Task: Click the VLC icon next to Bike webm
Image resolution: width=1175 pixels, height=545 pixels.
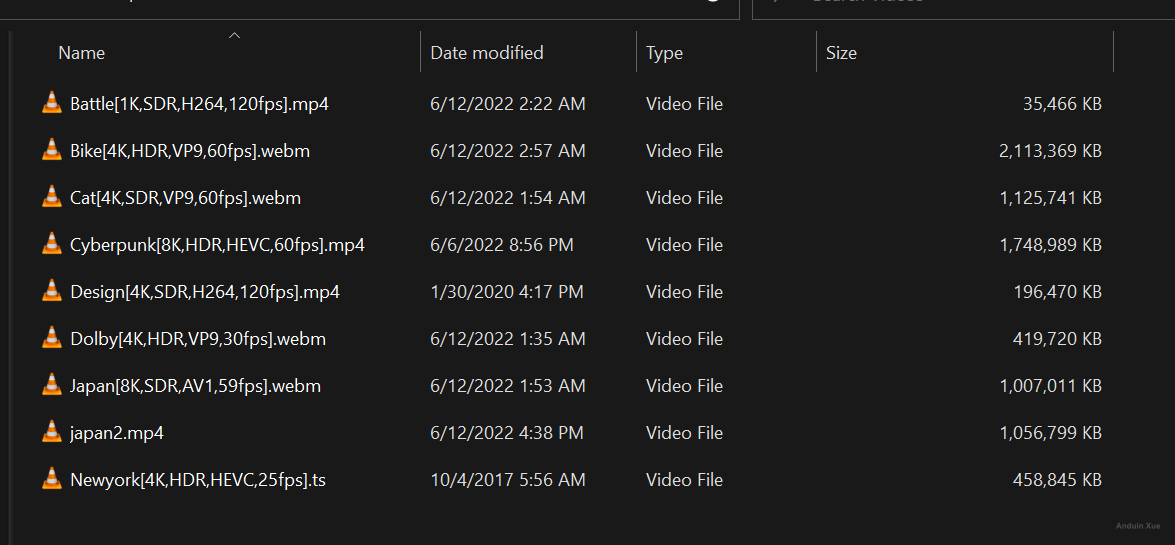Action: pyautogui.click(x=52, y=150)
